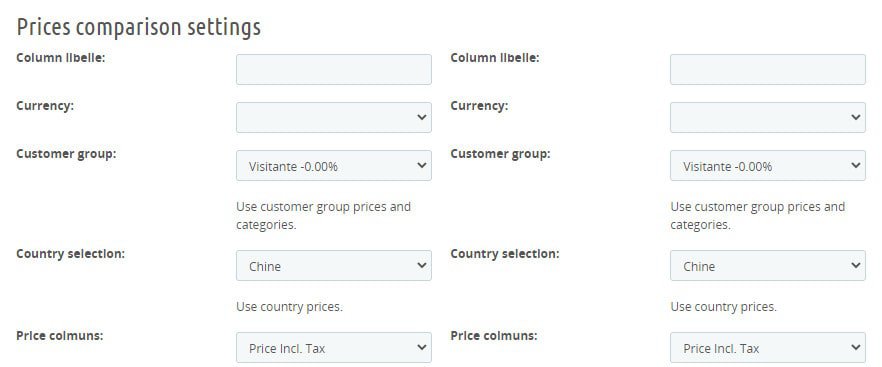The width and height of the screenshot is (882, 367).
Task: Click the right Country selection label
Action: point(505,253)
